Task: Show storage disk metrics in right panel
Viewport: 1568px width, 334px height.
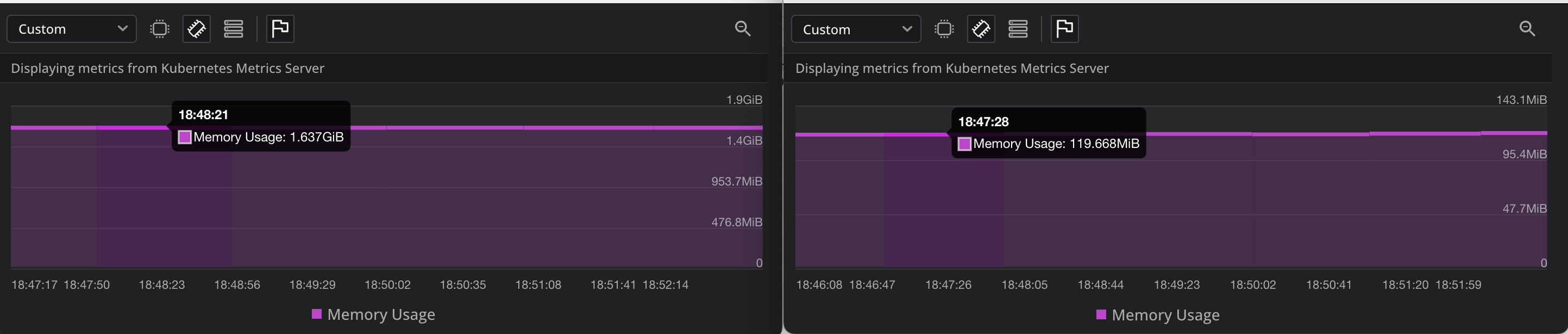Action: coord(1018,29)
